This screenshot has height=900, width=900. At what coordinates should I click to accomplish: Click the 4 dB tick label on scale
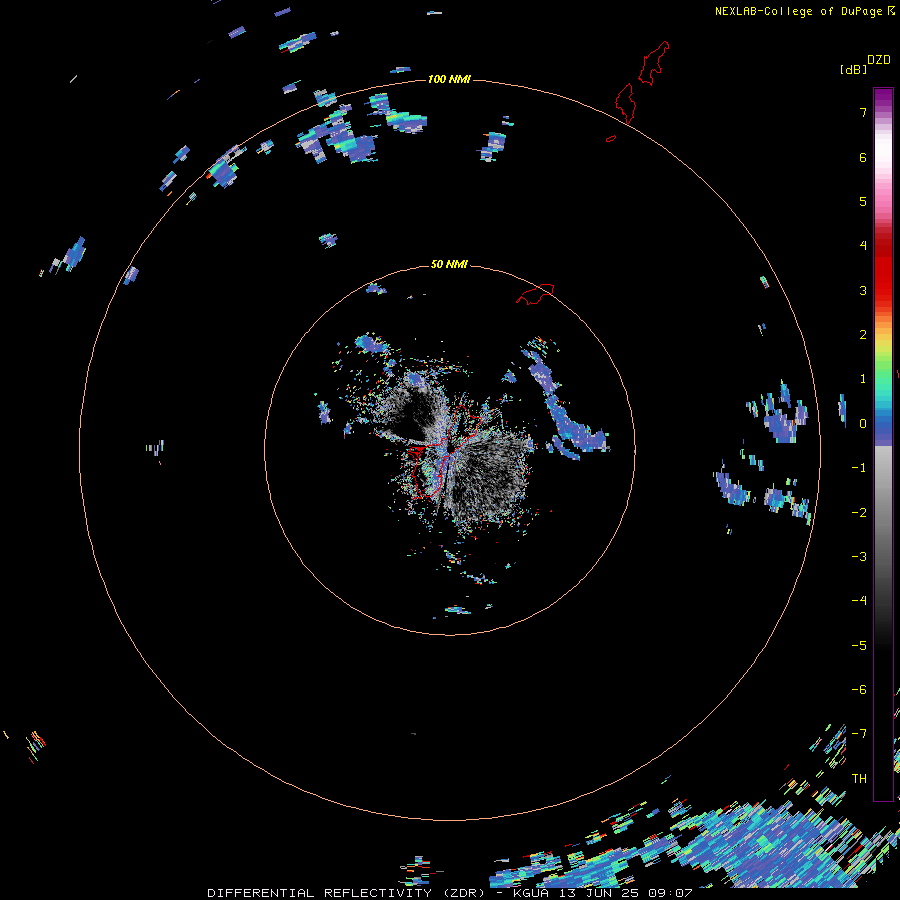(x=863, y=246)
